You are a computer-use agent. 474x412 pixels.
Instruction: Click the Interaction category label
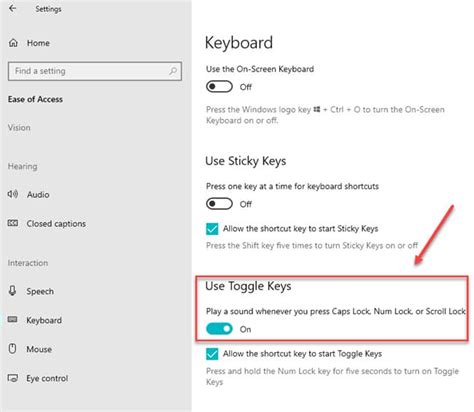[x=28, y=263]
